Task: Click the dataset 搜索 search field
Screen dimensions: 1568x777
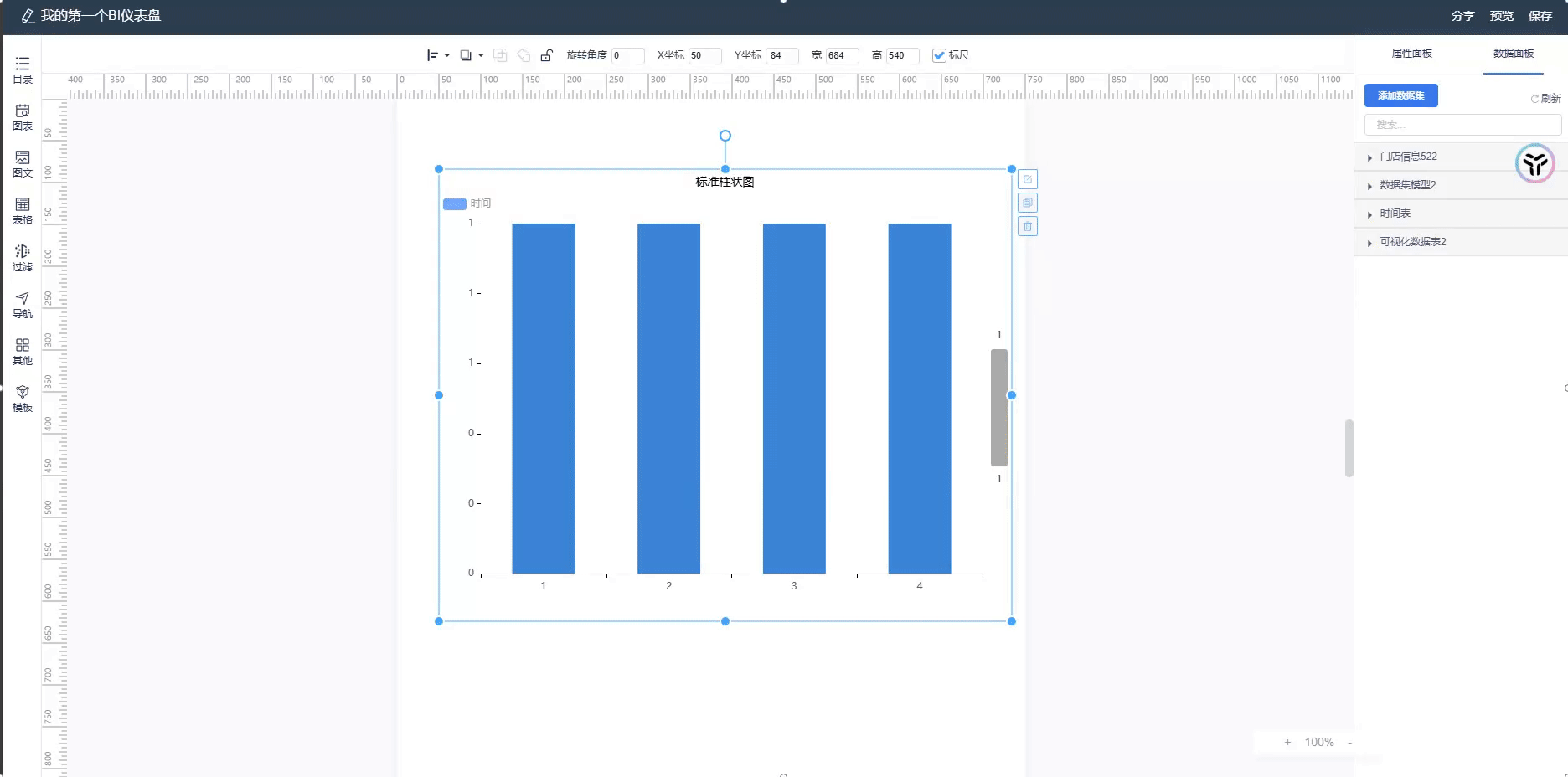Action: (1462, 125)
